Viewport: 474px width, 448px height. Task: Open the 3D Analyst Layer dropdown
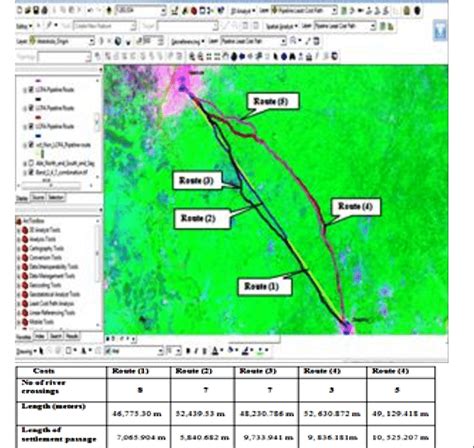(334, 11)
